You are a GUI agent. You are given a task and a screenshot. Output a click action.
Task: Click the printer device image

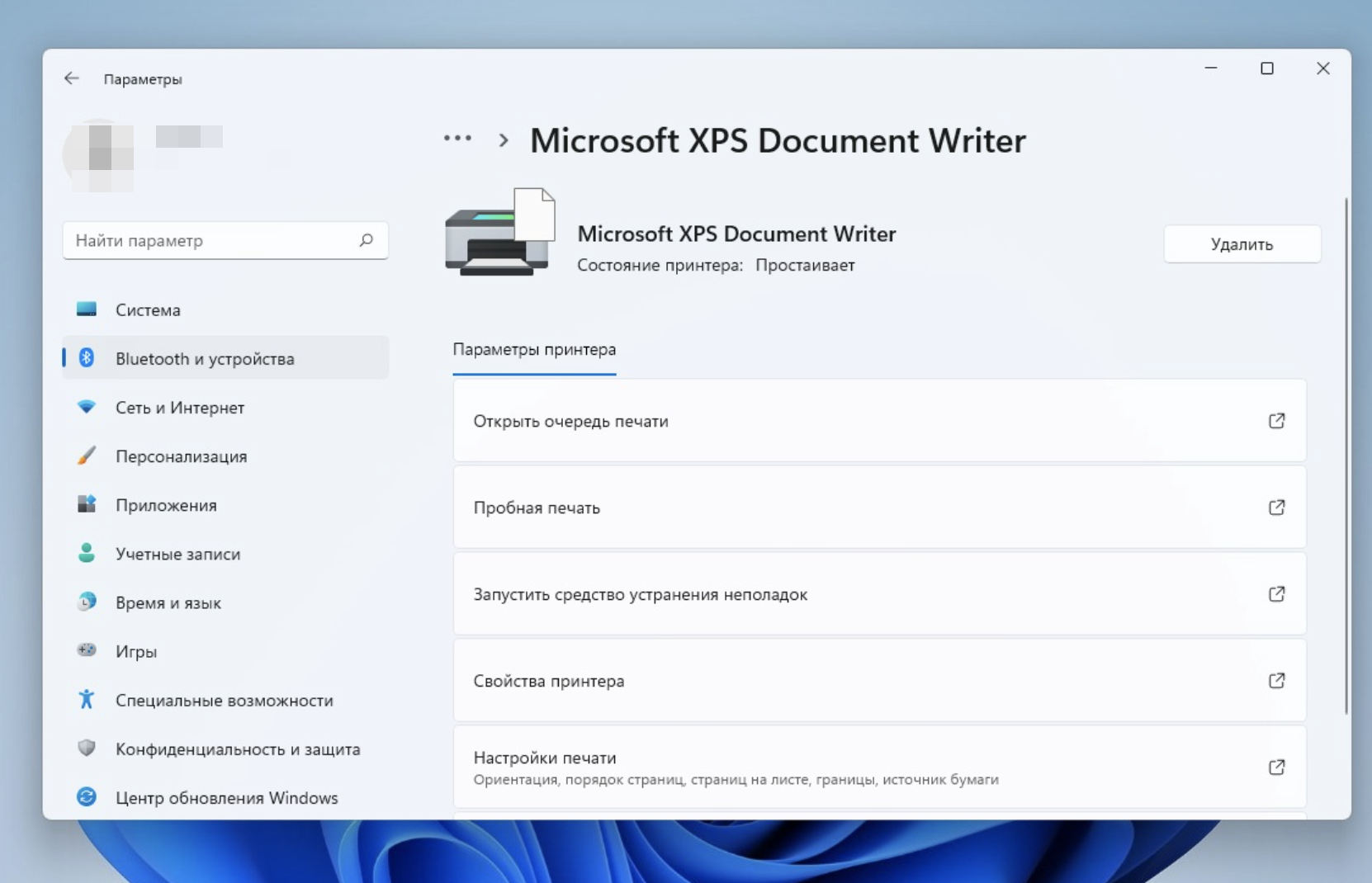[500, 232]
